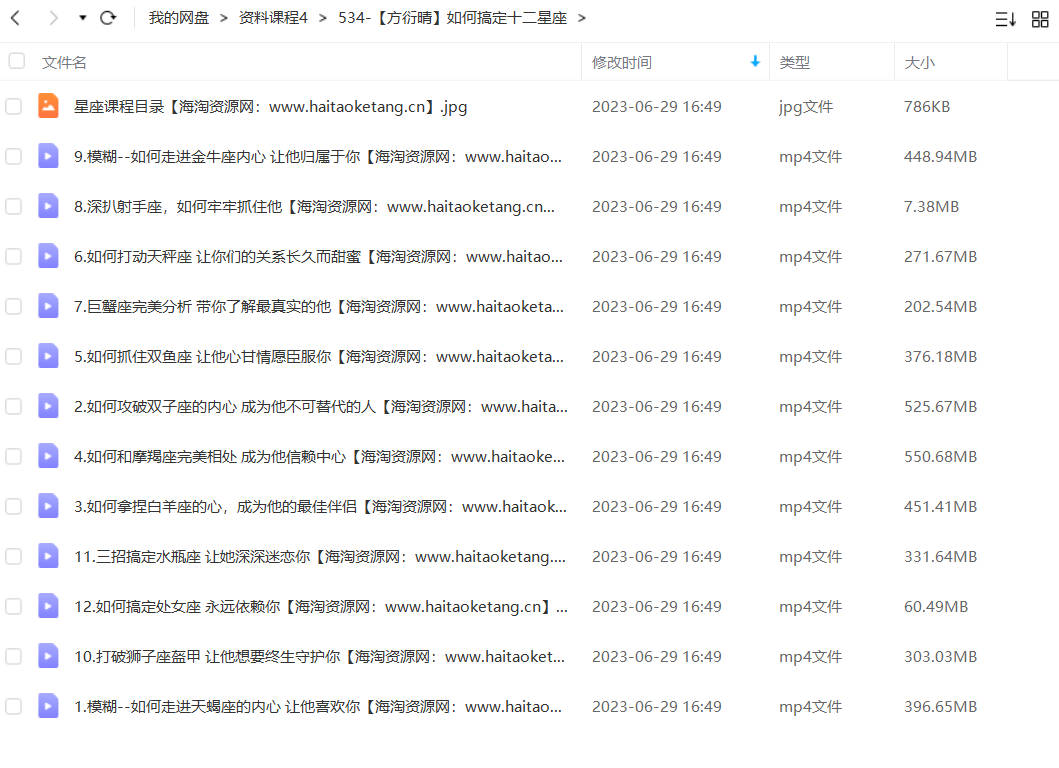Refresh the folder listing
This screenshot has width=1059, height=768.
[108, 18]
